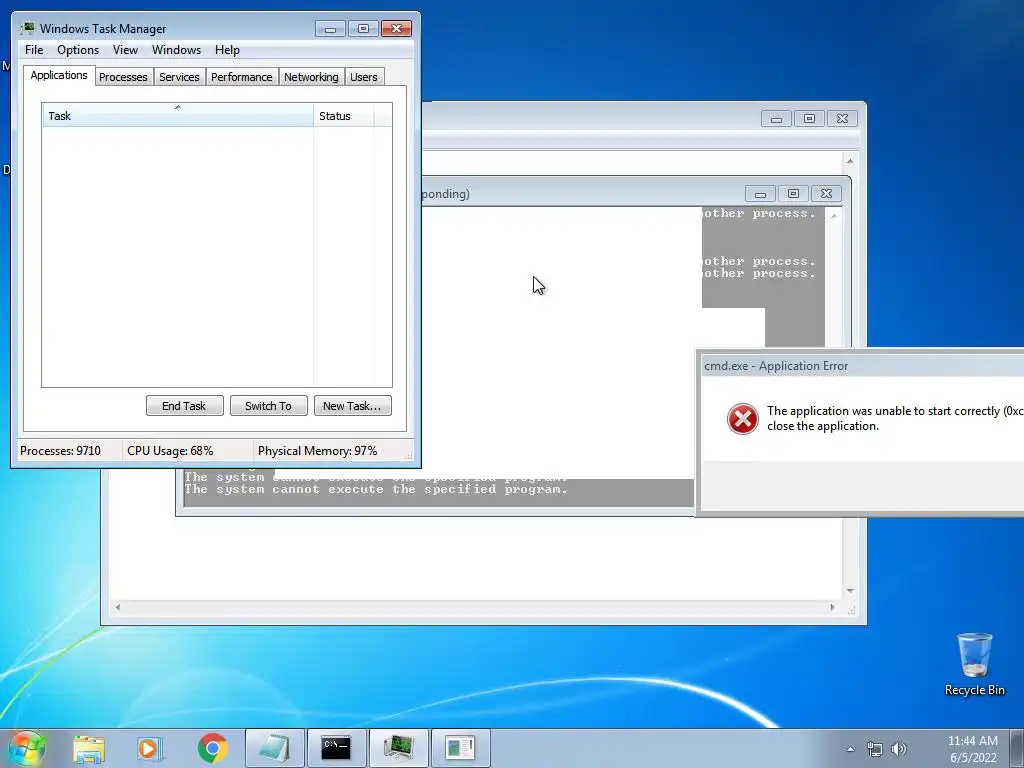Viewport: 1024px width, 768px height.
Task: Switch to the Services tab
Action: pos(179,77)
